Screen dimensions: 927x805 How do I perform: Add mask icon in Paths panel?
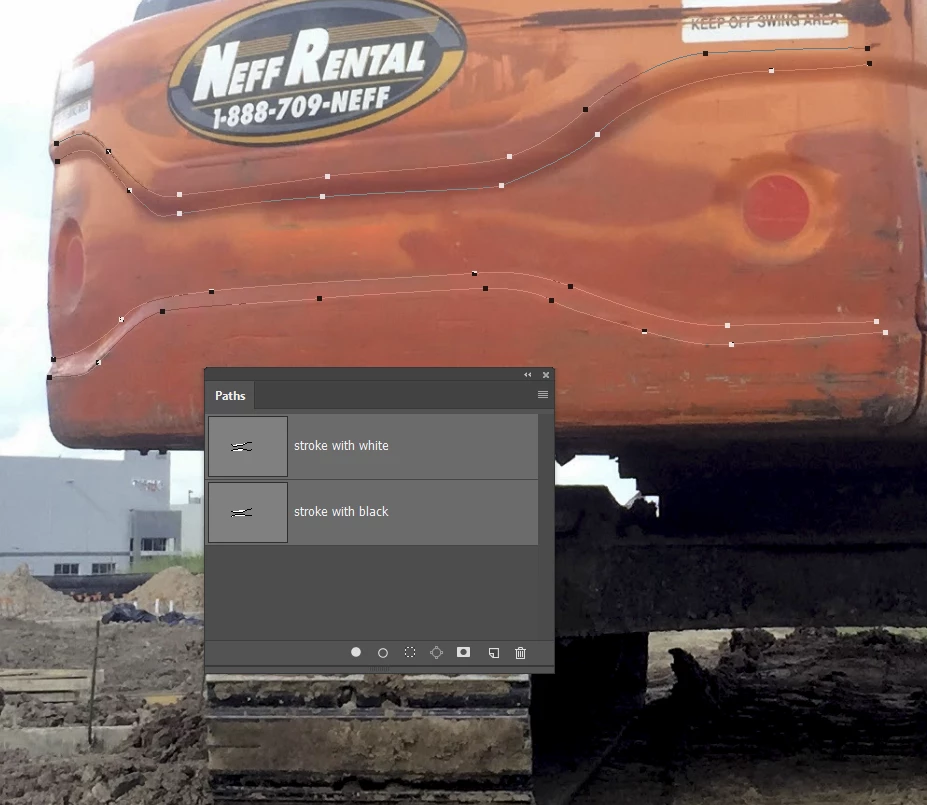[464, 652]
